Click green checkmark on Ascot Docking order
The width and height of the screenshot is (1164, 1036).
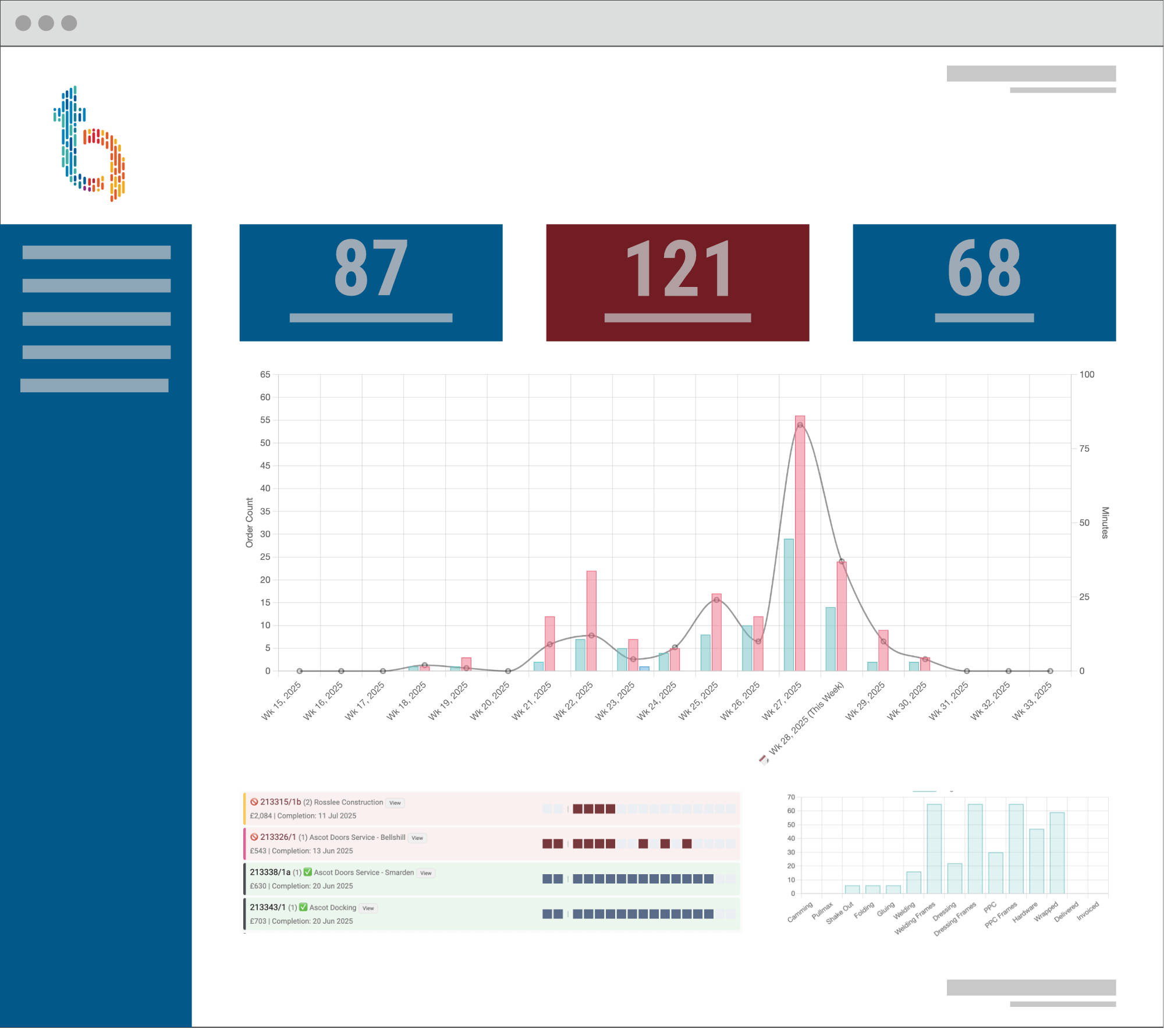[303, 907]
